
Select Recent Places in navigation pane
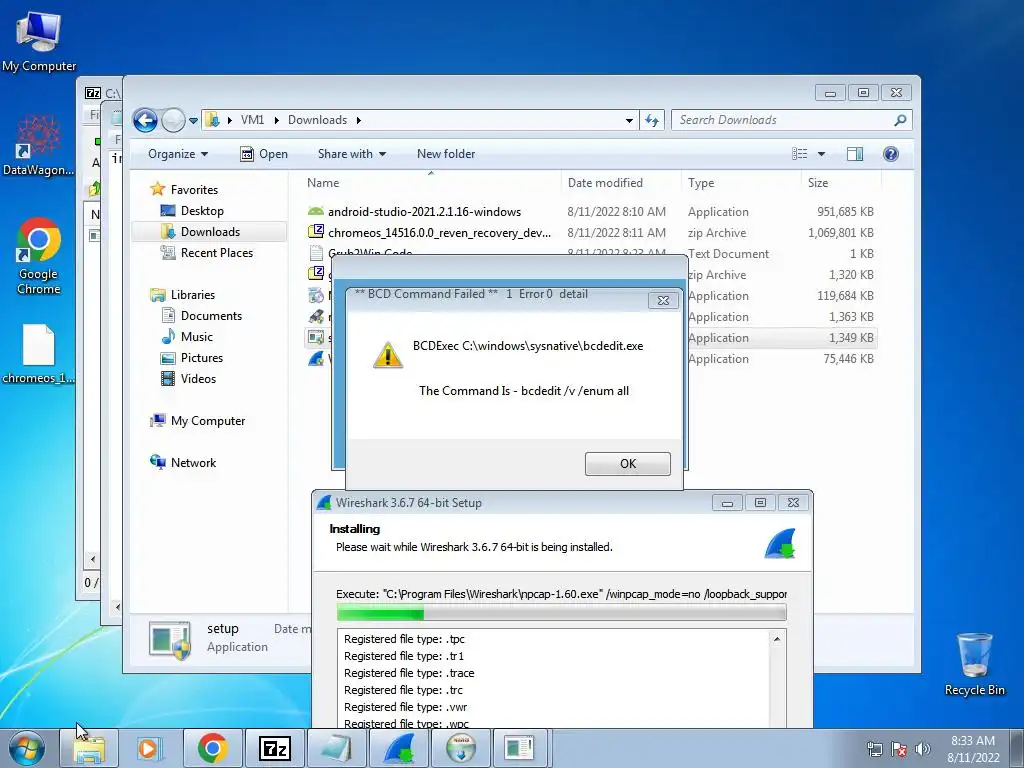tap(216, 253)
